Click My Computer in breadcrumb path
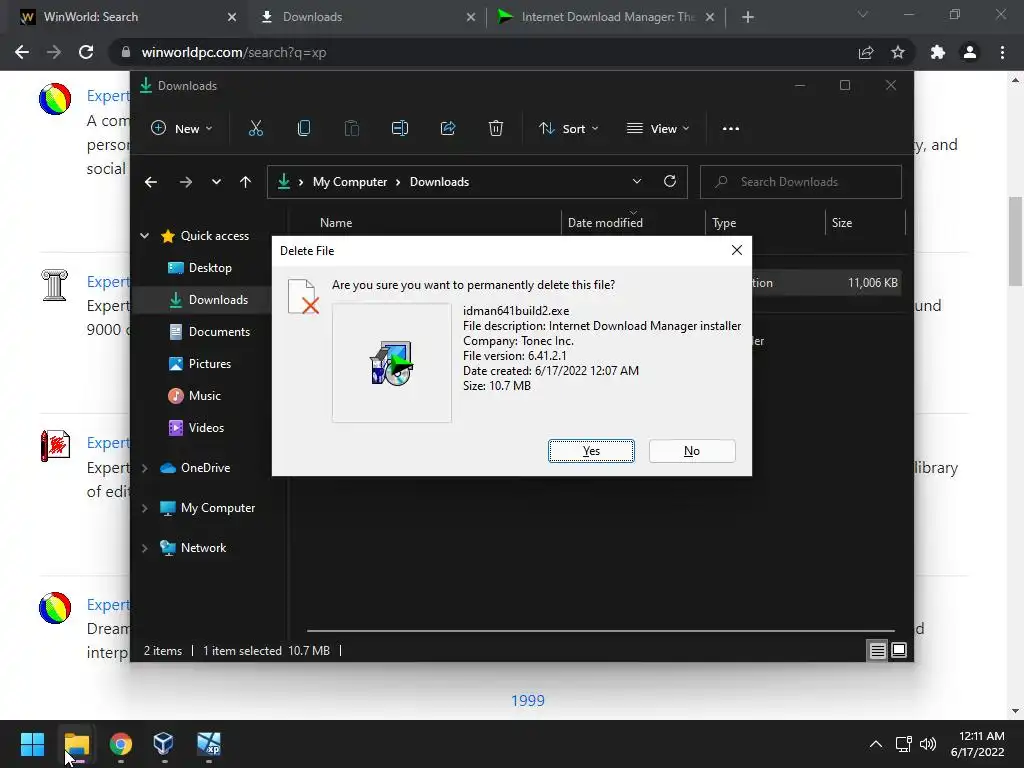 coord(349,182)
